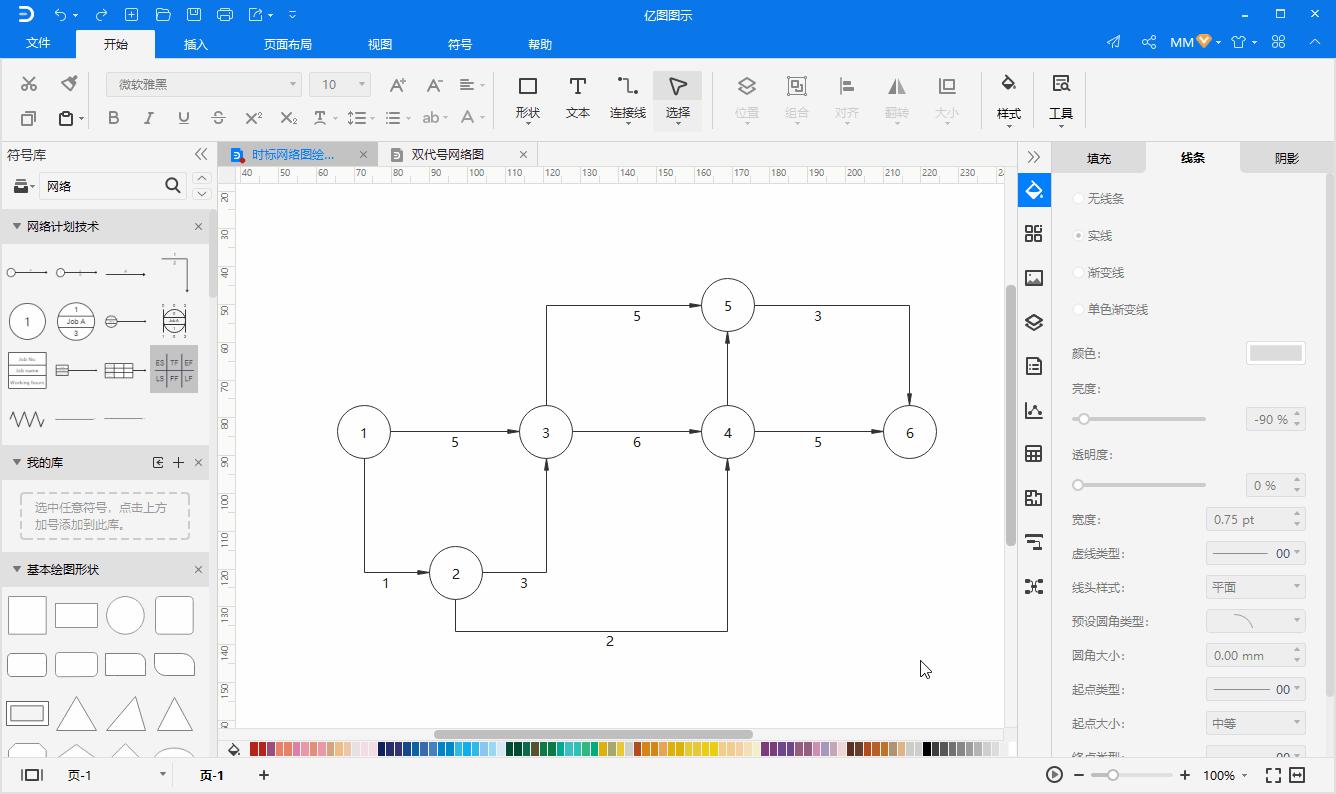The height and width of the screenshot is (794, 1336).
Task: Select the 无线条 no-line option
Action: (1098, 199)
